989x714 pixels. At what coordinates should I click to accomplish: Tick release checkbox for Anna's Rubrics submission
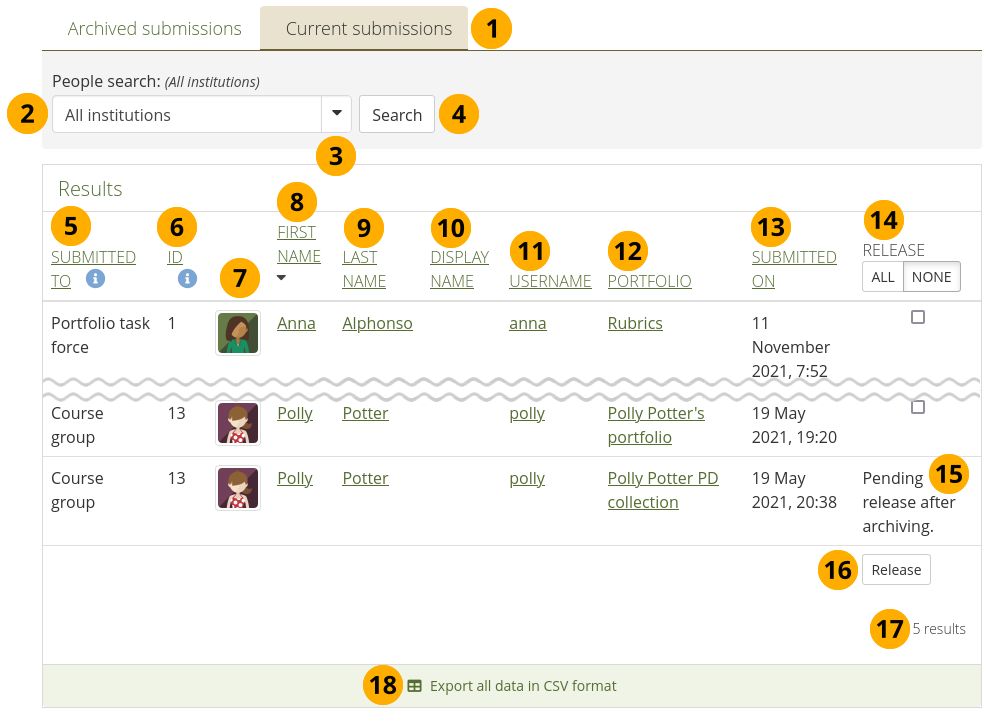(x=918, y=317)
